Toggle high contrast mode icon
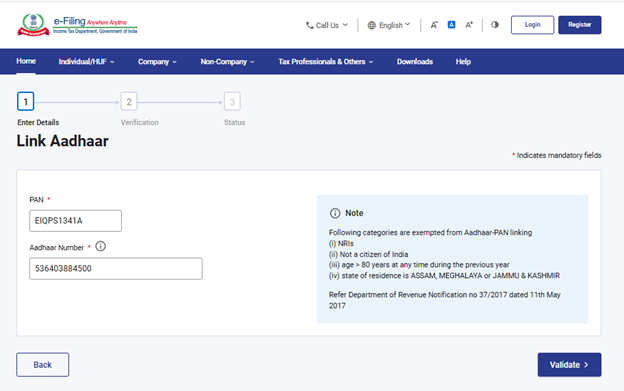The image size is (624, 391). [x=495, y=25]
